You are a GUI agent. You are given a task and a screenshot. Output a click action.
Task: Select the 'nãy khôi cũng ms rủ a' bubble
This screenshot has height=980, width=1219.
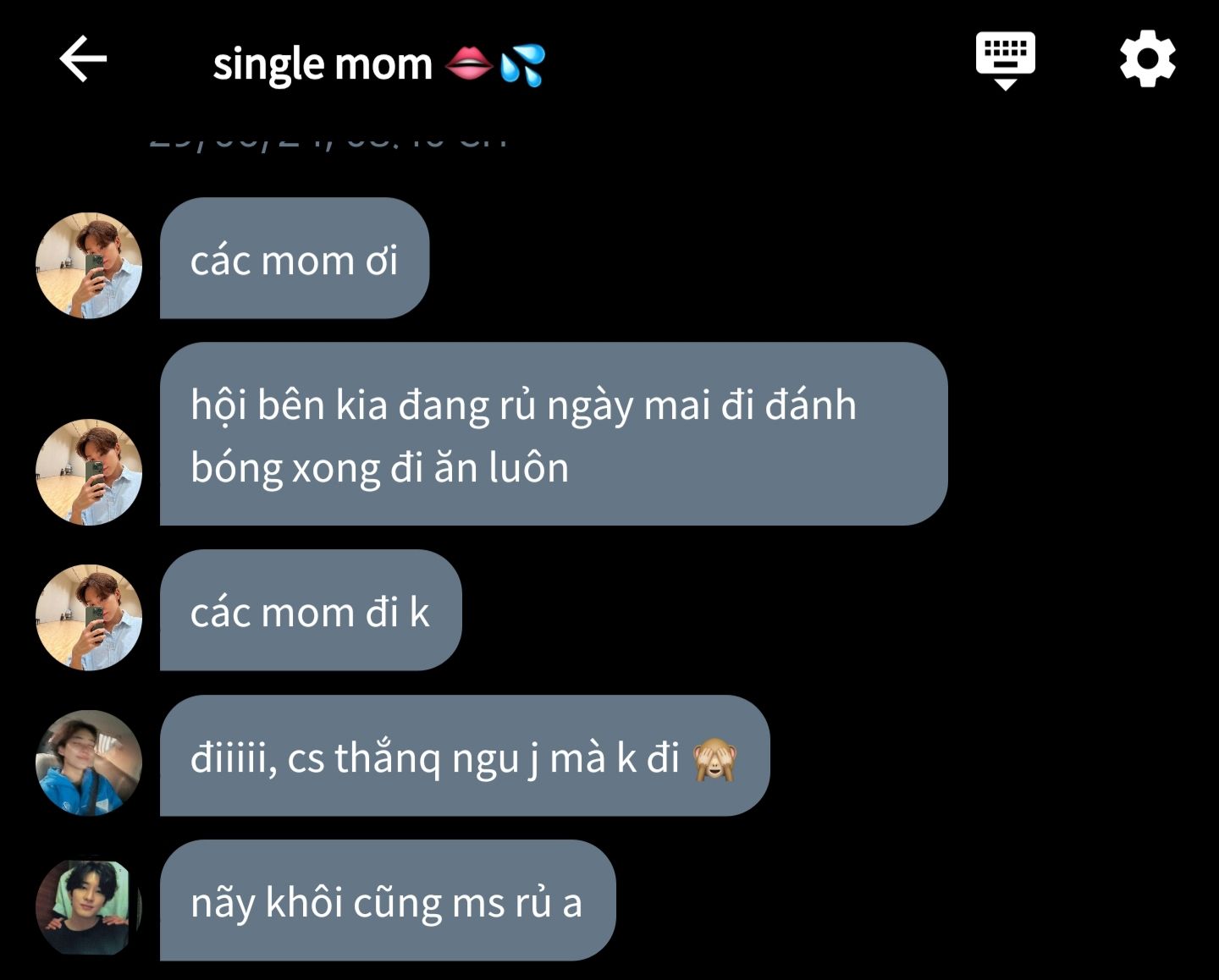pos(388,900)
